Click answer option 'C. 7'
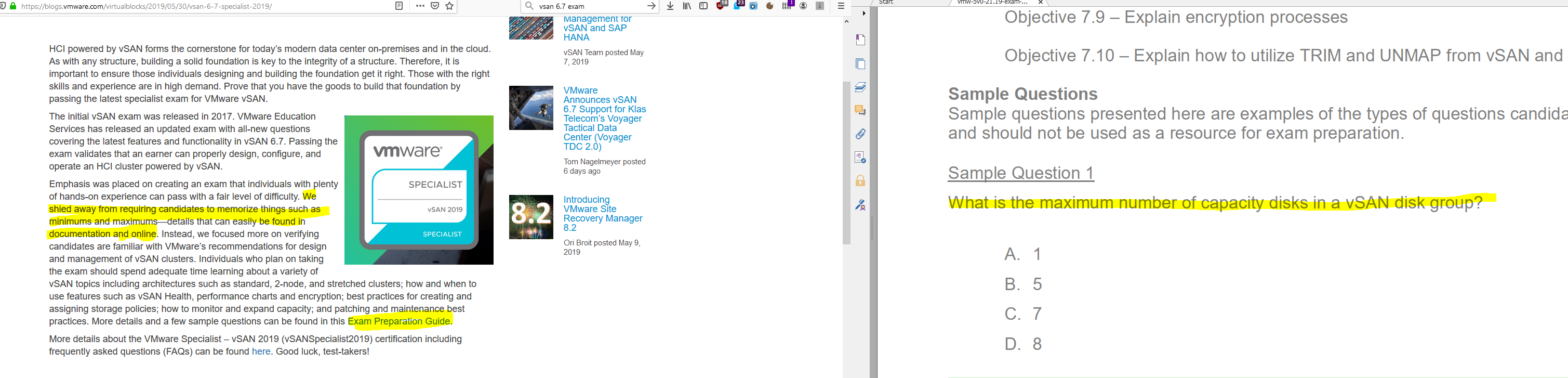 tap(1023, 314)
